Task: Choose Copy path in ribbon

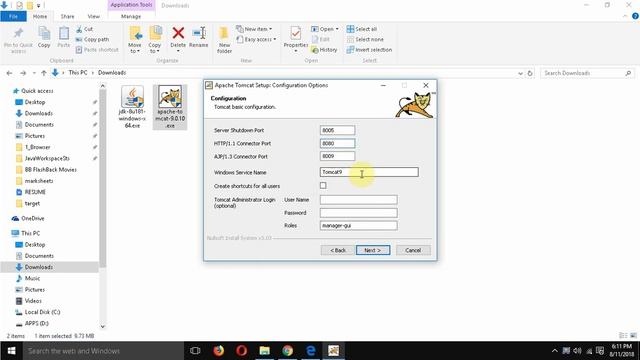Action: [x=92, y=40]
